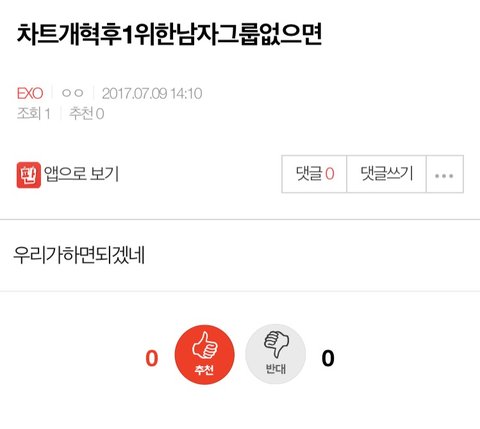Tap the red Pann app icon
The height and width of the screenshot is (429, 480).
[29, 175]
